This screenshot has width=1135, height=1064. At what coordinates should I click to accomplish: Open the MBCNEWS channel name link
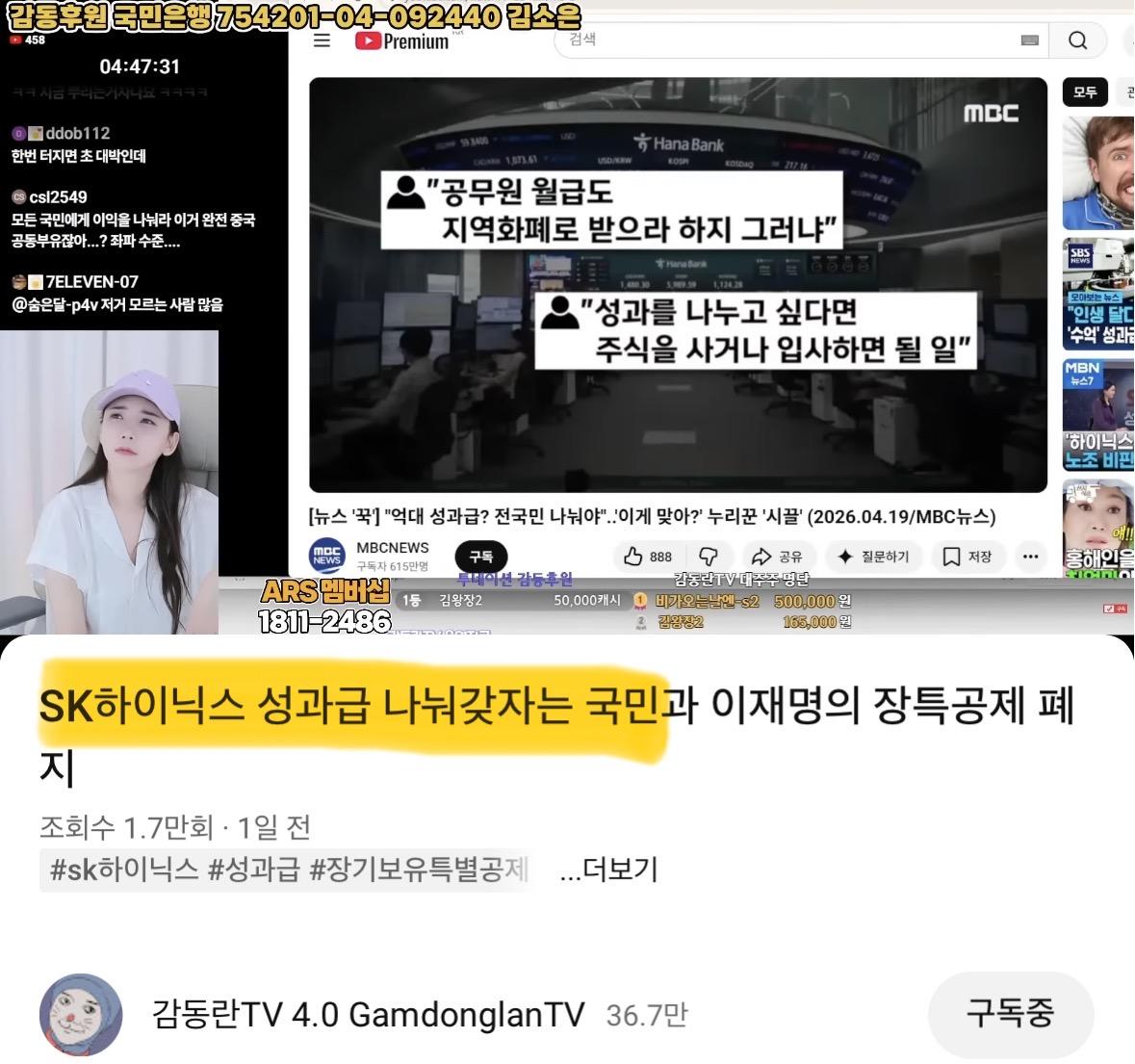pyautogui.click(x=393, y=548)
